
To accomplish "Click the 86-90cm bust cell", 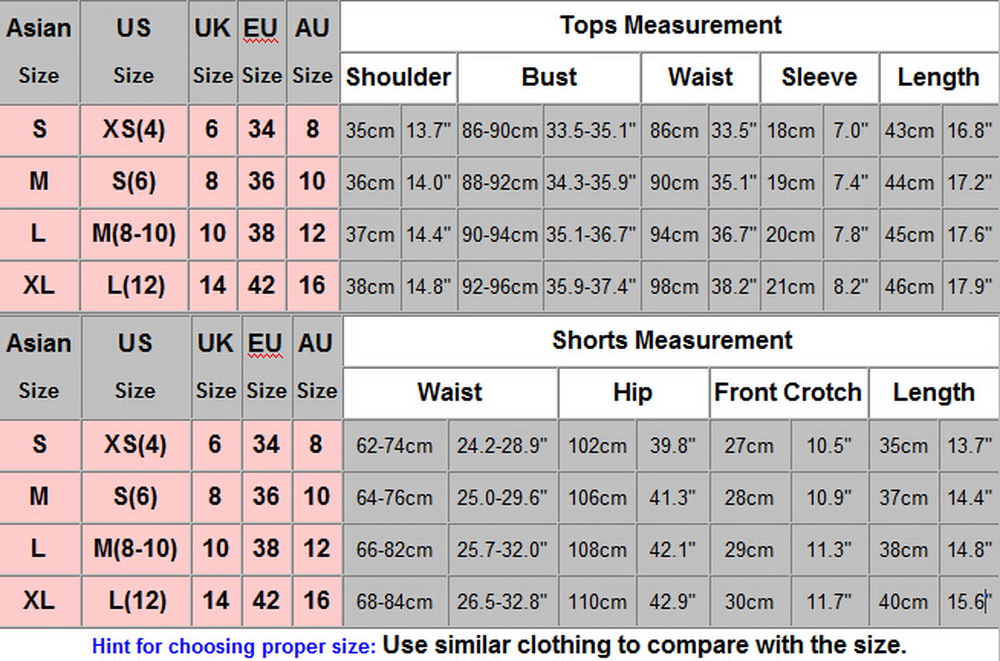I will 500,130.
